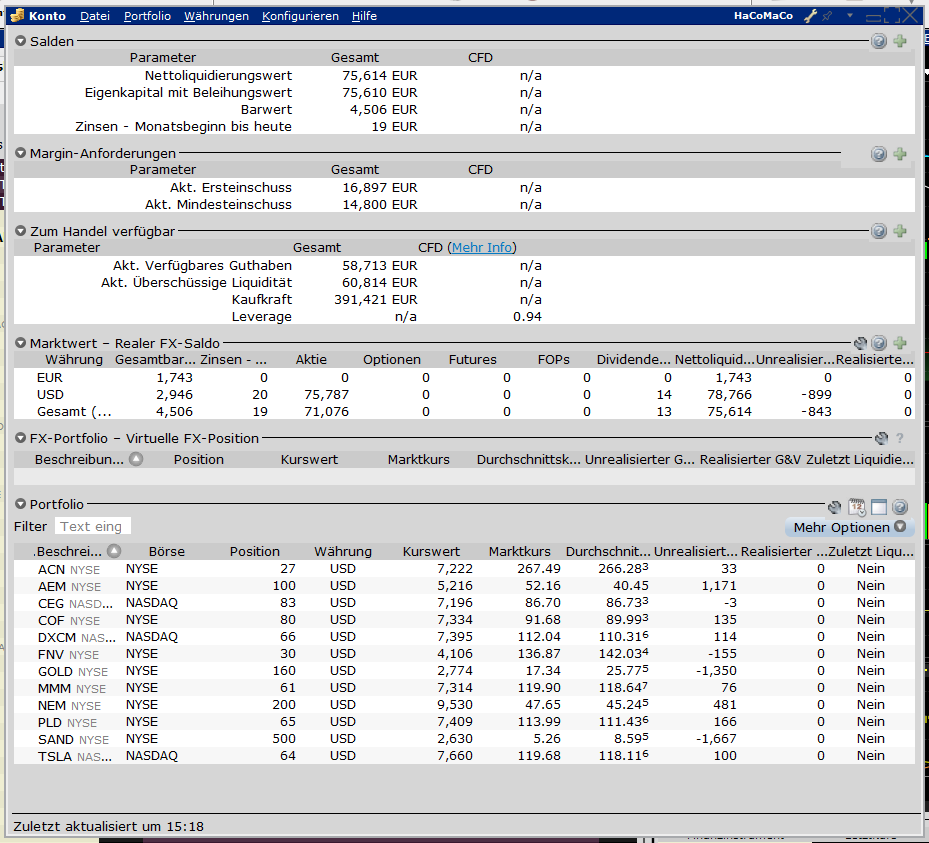This screenshot has height=843, width=929.
Task: Open configure wrench icon in Marktwert section
Action: coord(860,343)
